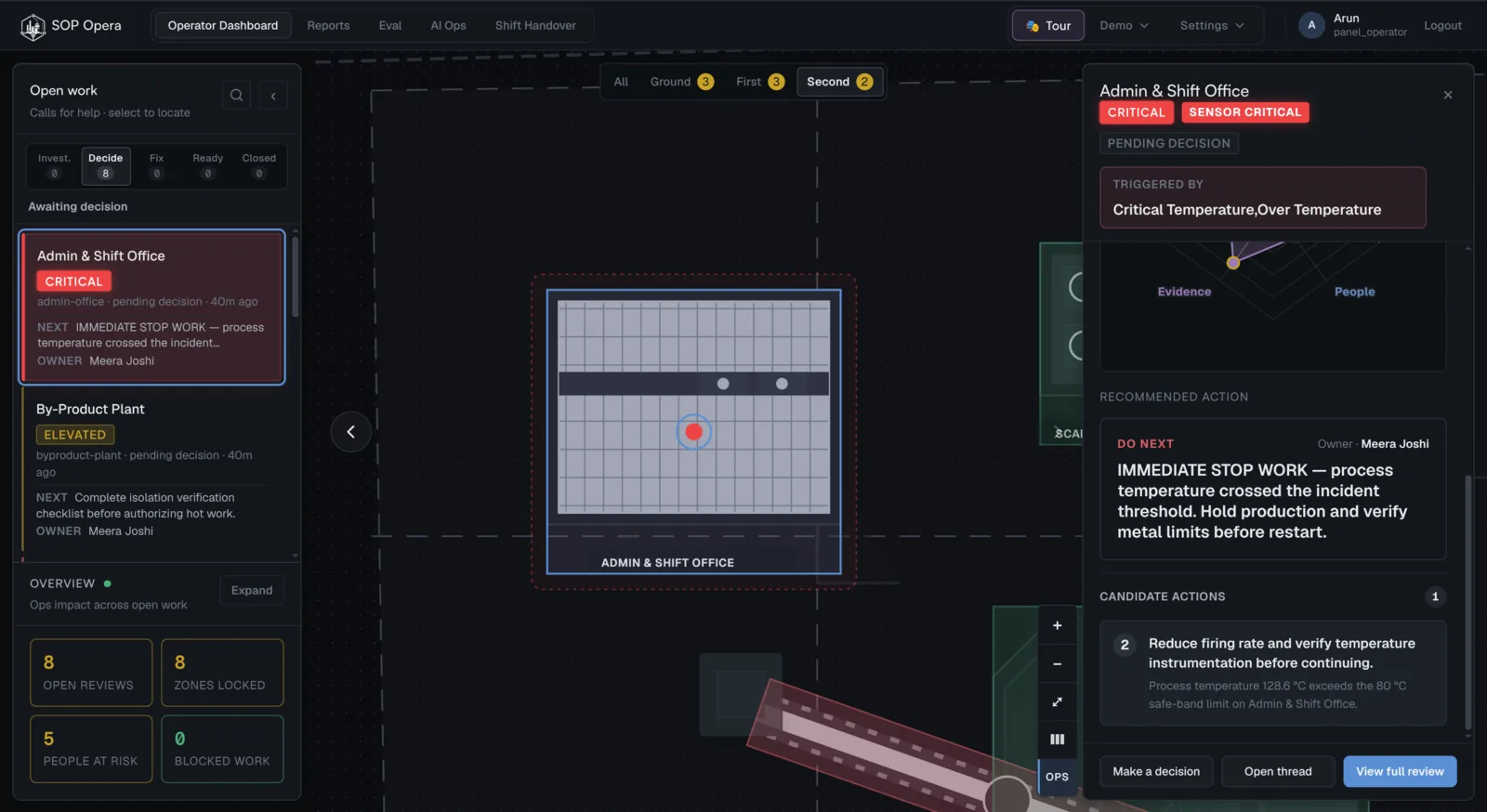This screenshot has width=1487, height=812.
Task: Click the People At Risk stat tile
Action: (91, 749)
